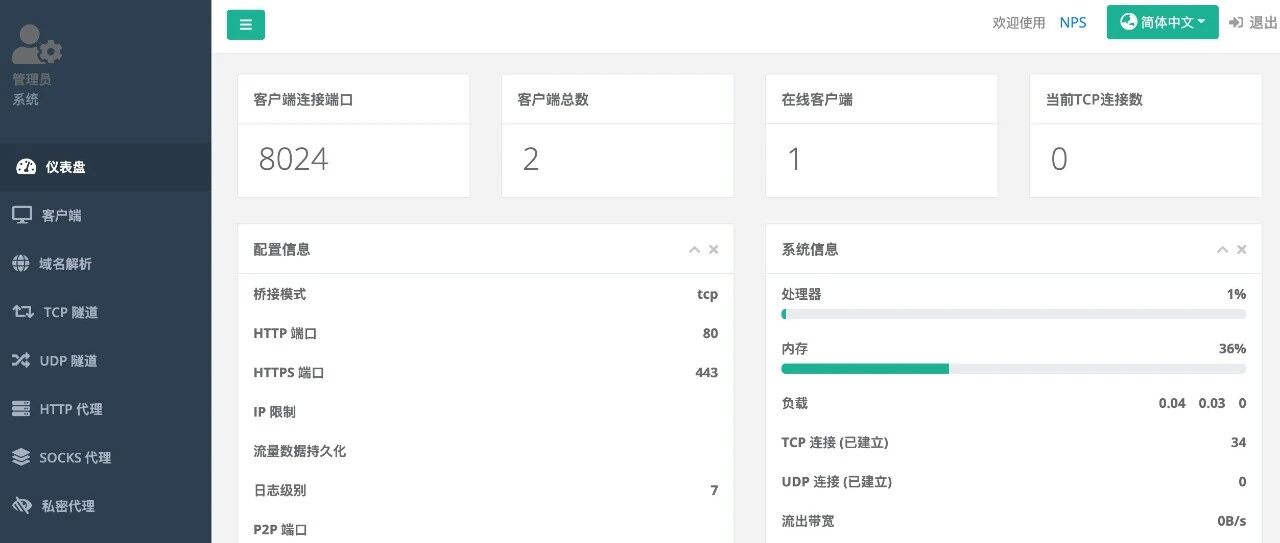Click the loop arrows icon beside TCP 隧道
This screenshot has height=543, width=1280.
tap(23, 312)
